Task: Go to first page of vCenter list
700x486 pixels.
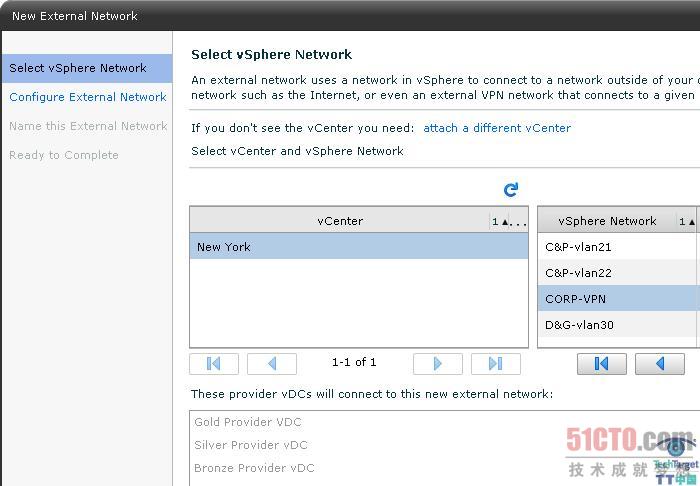Action: point(214,364)
